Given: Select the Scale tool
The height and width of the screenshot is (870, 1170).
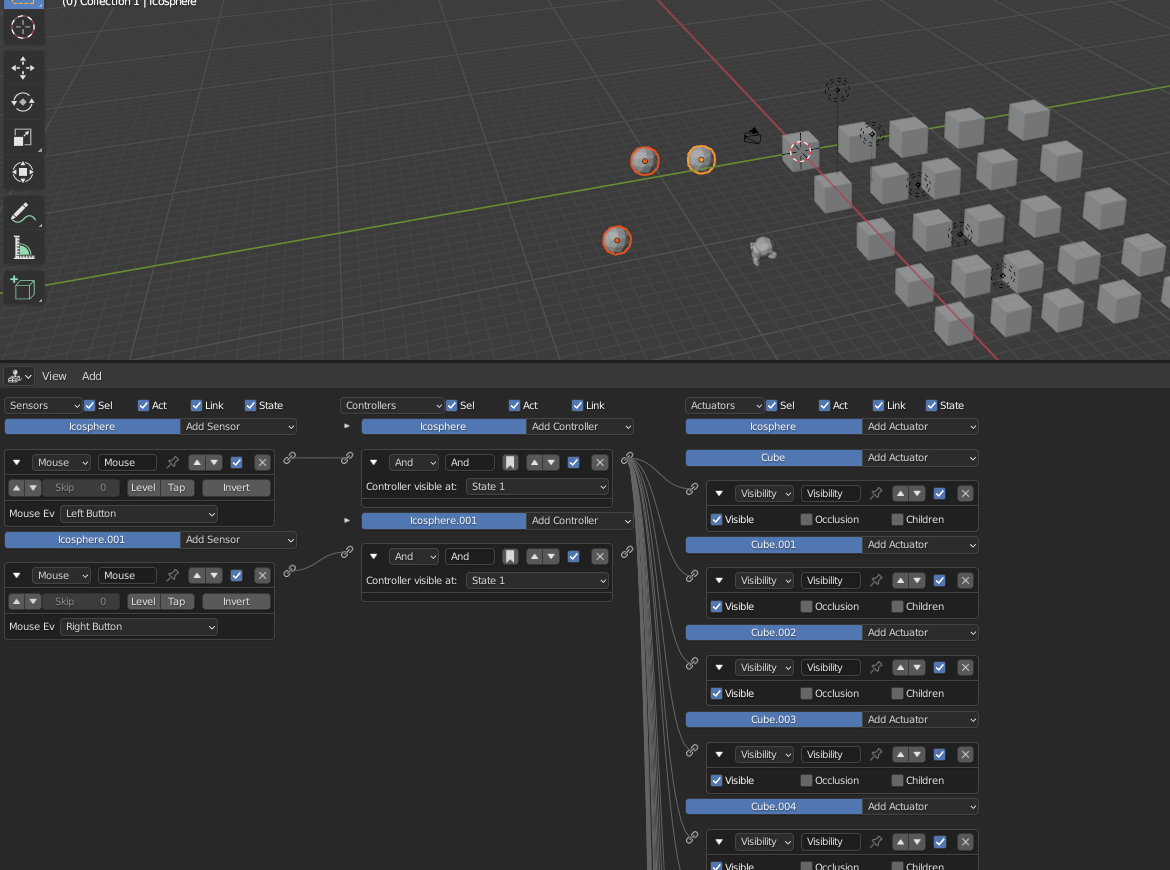Looking at the screenshot, I should pyautogui.click(x=24, y=137).
